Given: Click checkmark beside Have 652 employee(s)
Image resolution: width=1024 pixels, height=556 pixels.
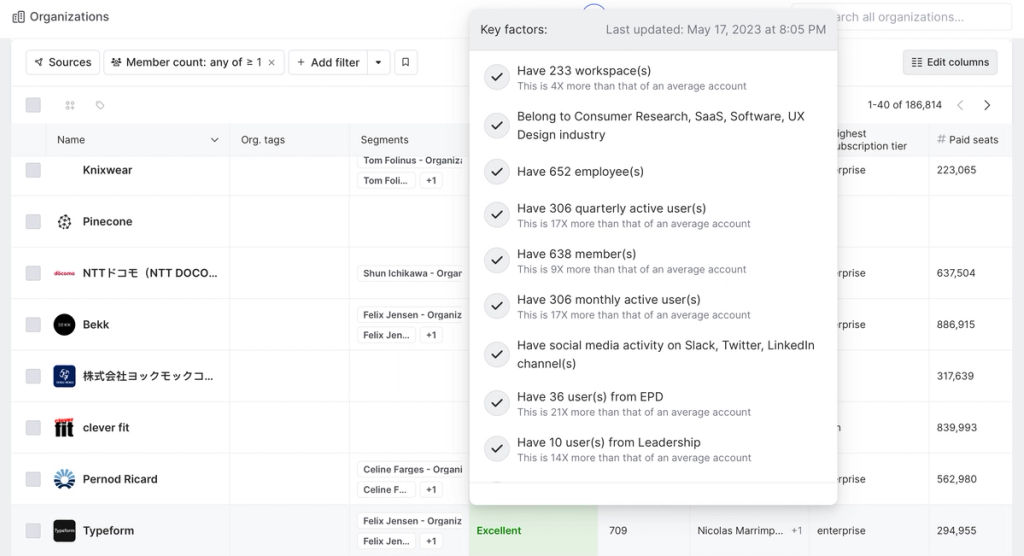Looking at the screenshot, I should pyautogui.click(x=497, y=172).
